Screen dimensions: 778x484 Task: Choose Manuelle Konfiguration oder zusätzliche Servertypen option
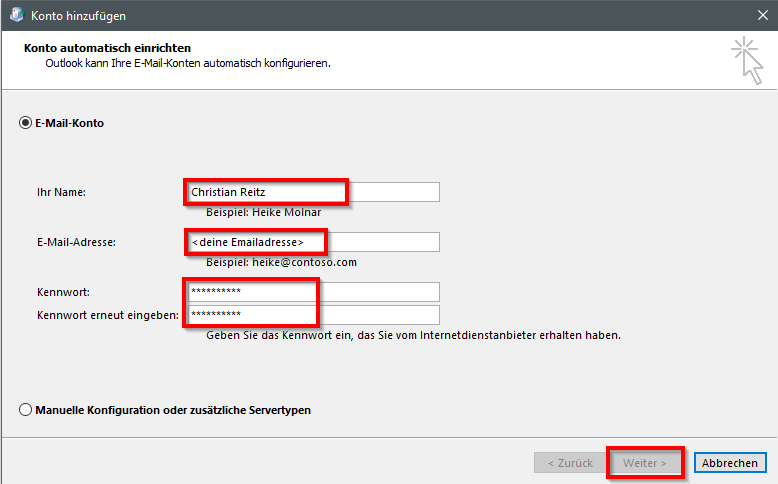pos(25,410)
